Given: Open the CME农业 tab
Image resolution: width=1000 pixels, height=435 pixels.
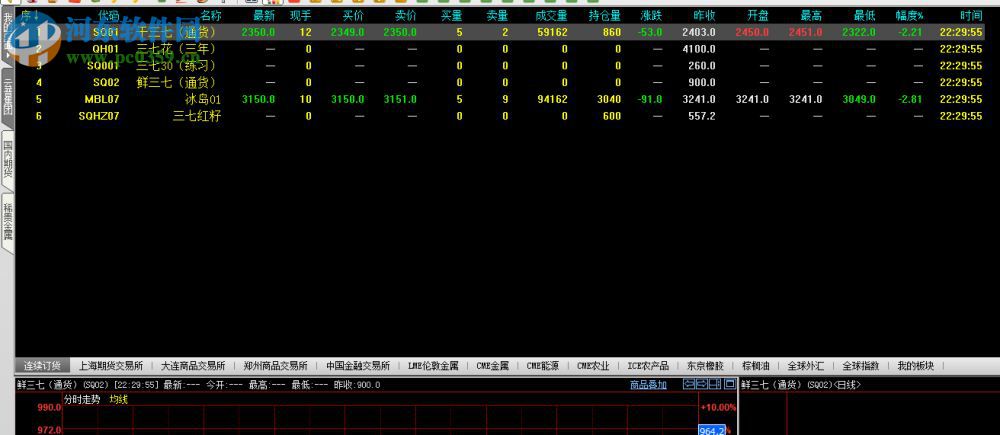Looking at the screenshot, I should [x=593, y=366].
